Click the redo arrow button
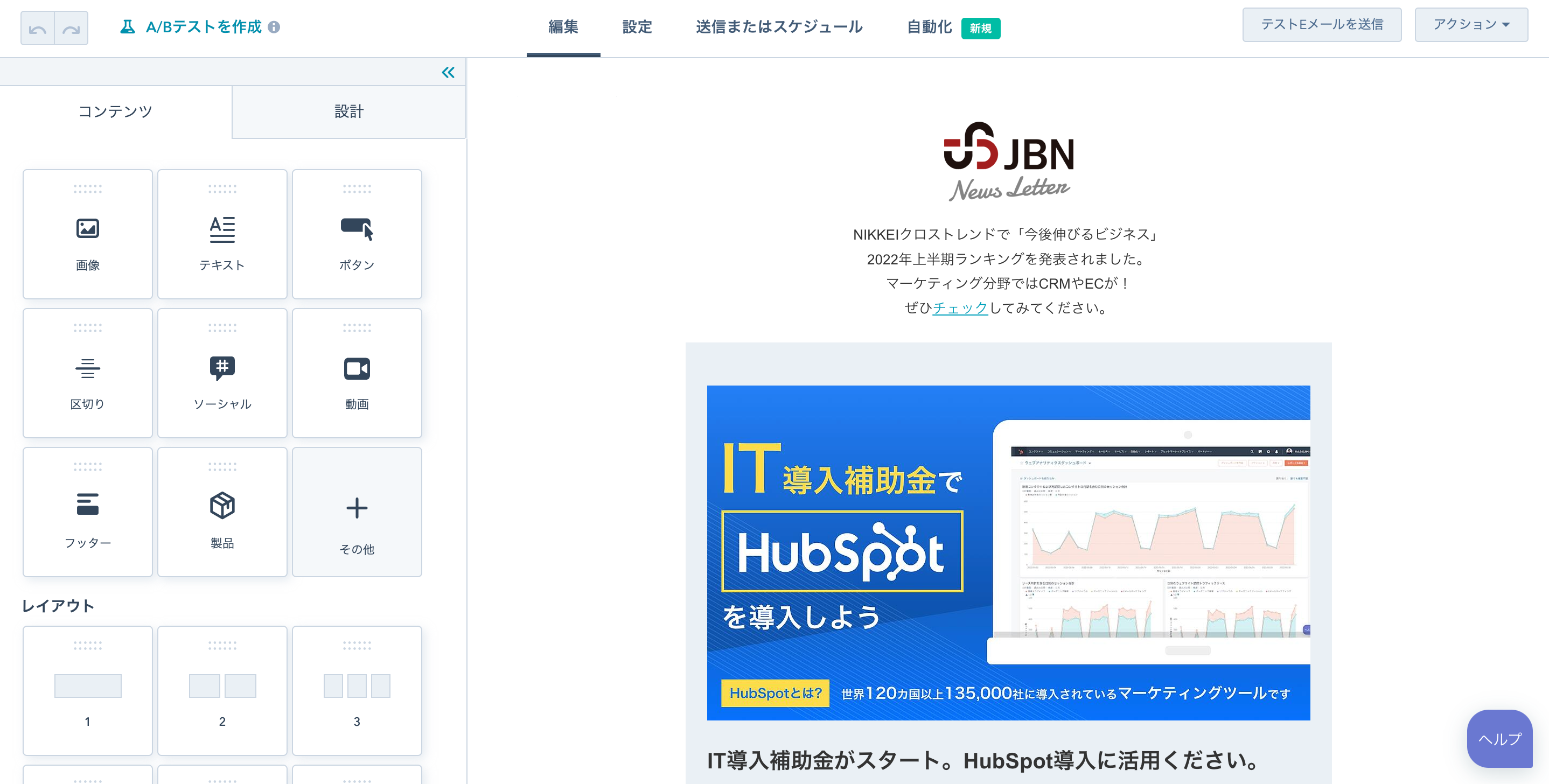This screenshot has height=784, width=1549. tap(72, 27)
